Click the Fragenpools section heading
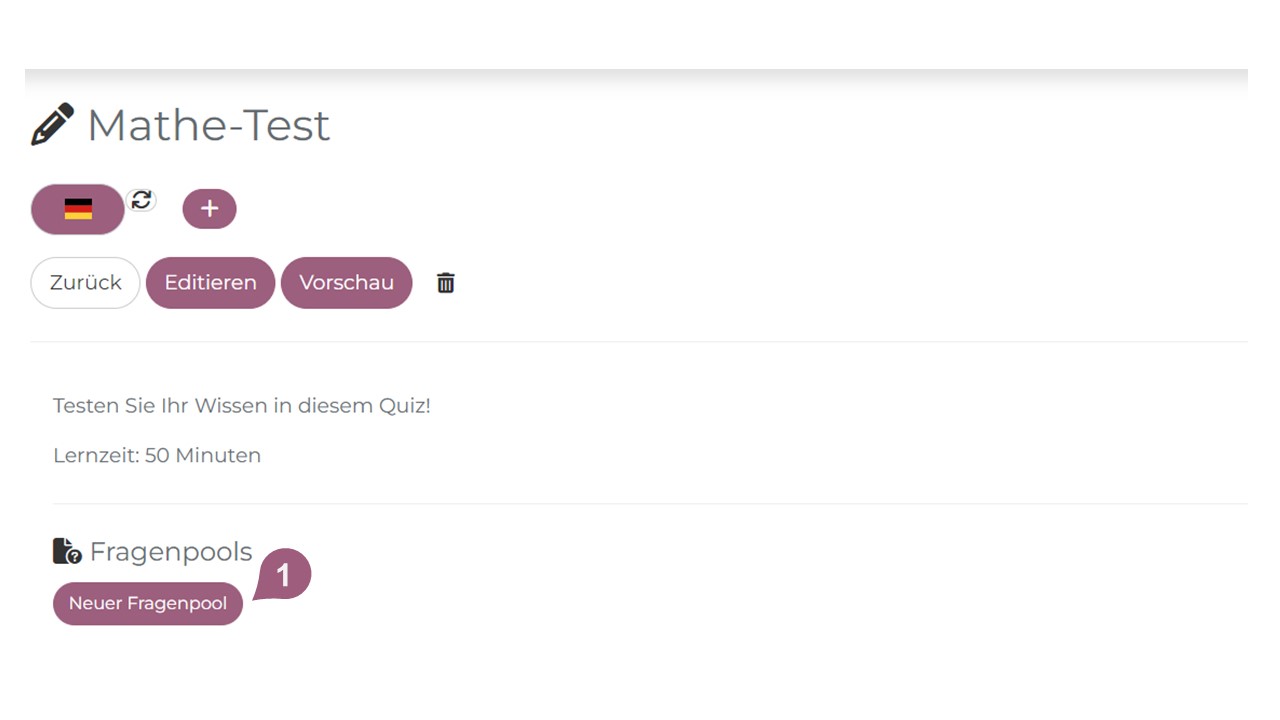 point(171,552)
